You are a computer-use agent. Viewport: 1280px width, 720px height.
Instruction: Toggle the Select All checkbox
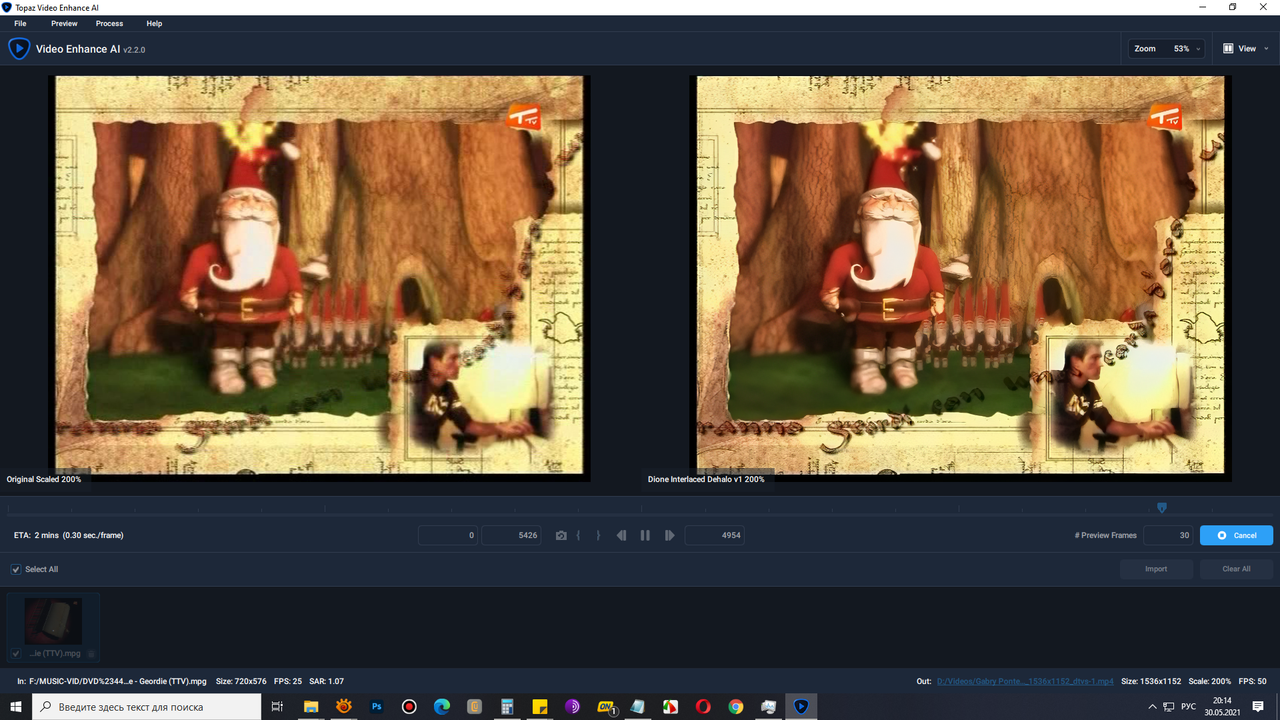click(16, 569)
